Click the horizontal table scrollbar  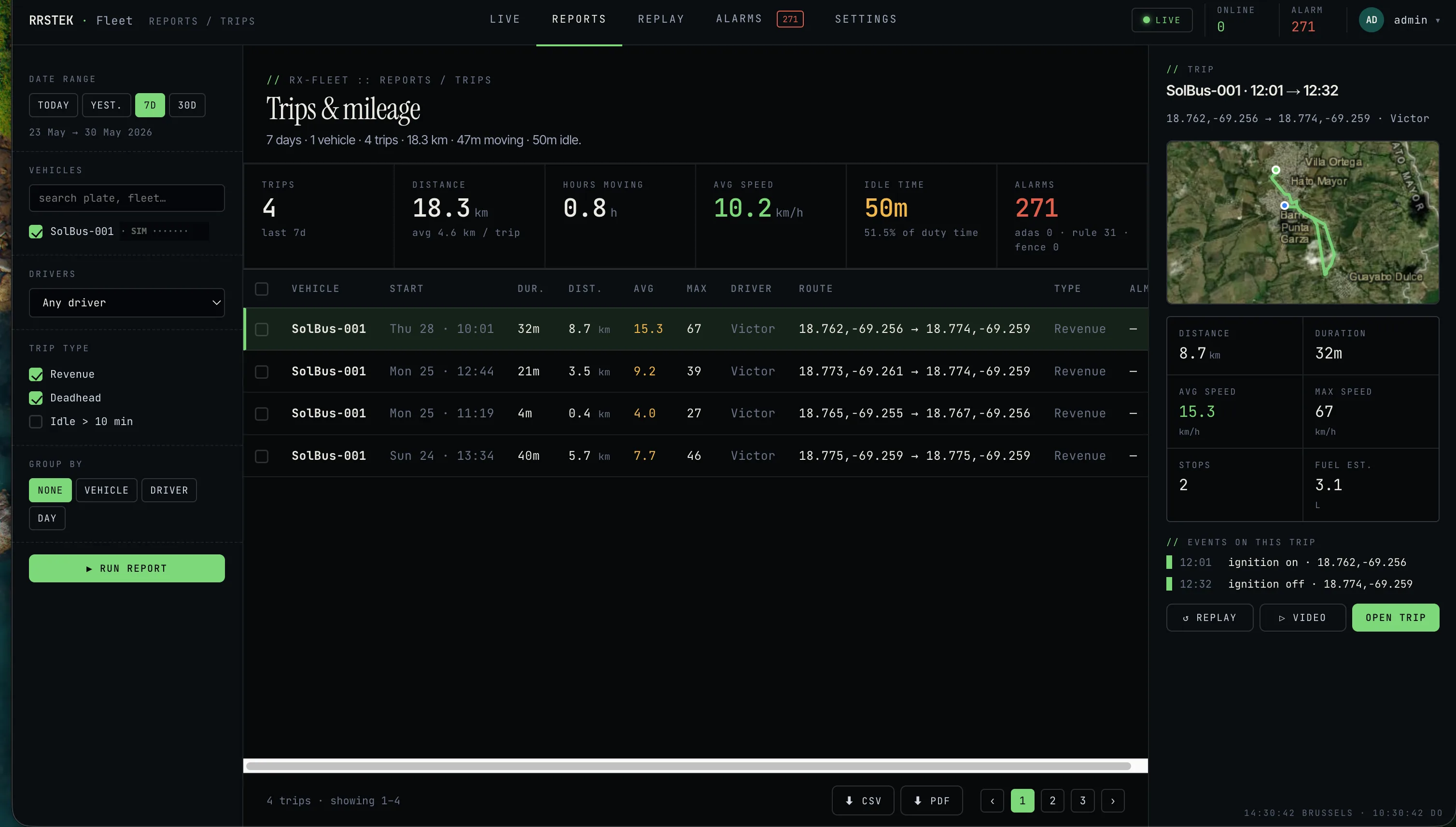pyautogui.click(x=688, y=766)
